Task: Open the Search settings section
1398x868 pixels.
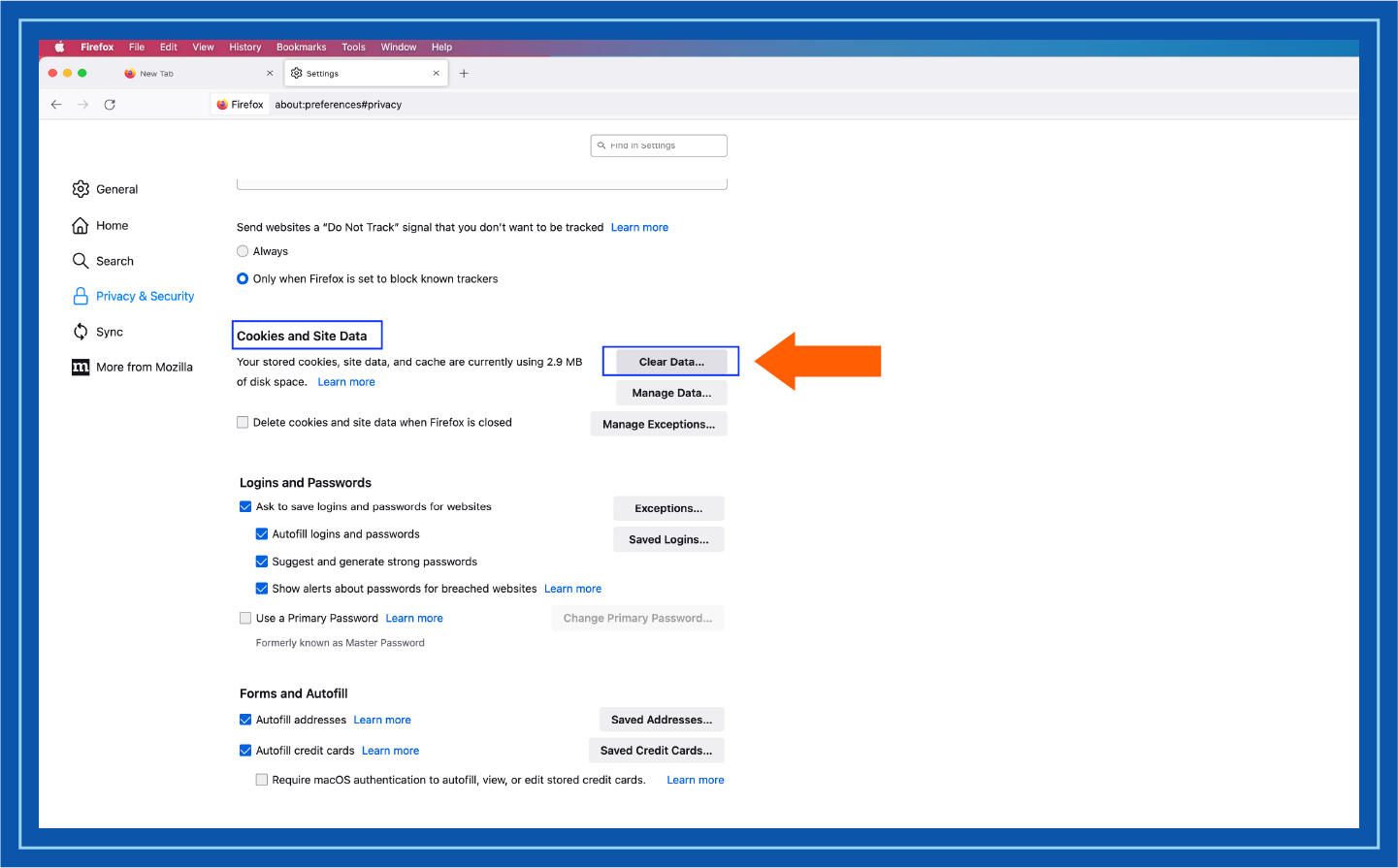Action: pyautogui.click(x=114, y=261)
